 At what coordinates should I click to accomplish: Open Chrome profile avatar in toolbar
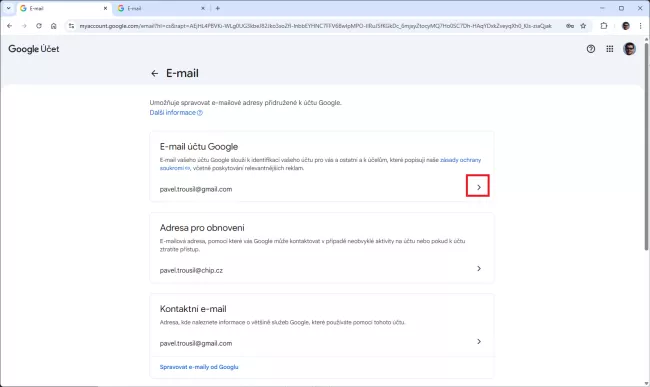(626, 26)
